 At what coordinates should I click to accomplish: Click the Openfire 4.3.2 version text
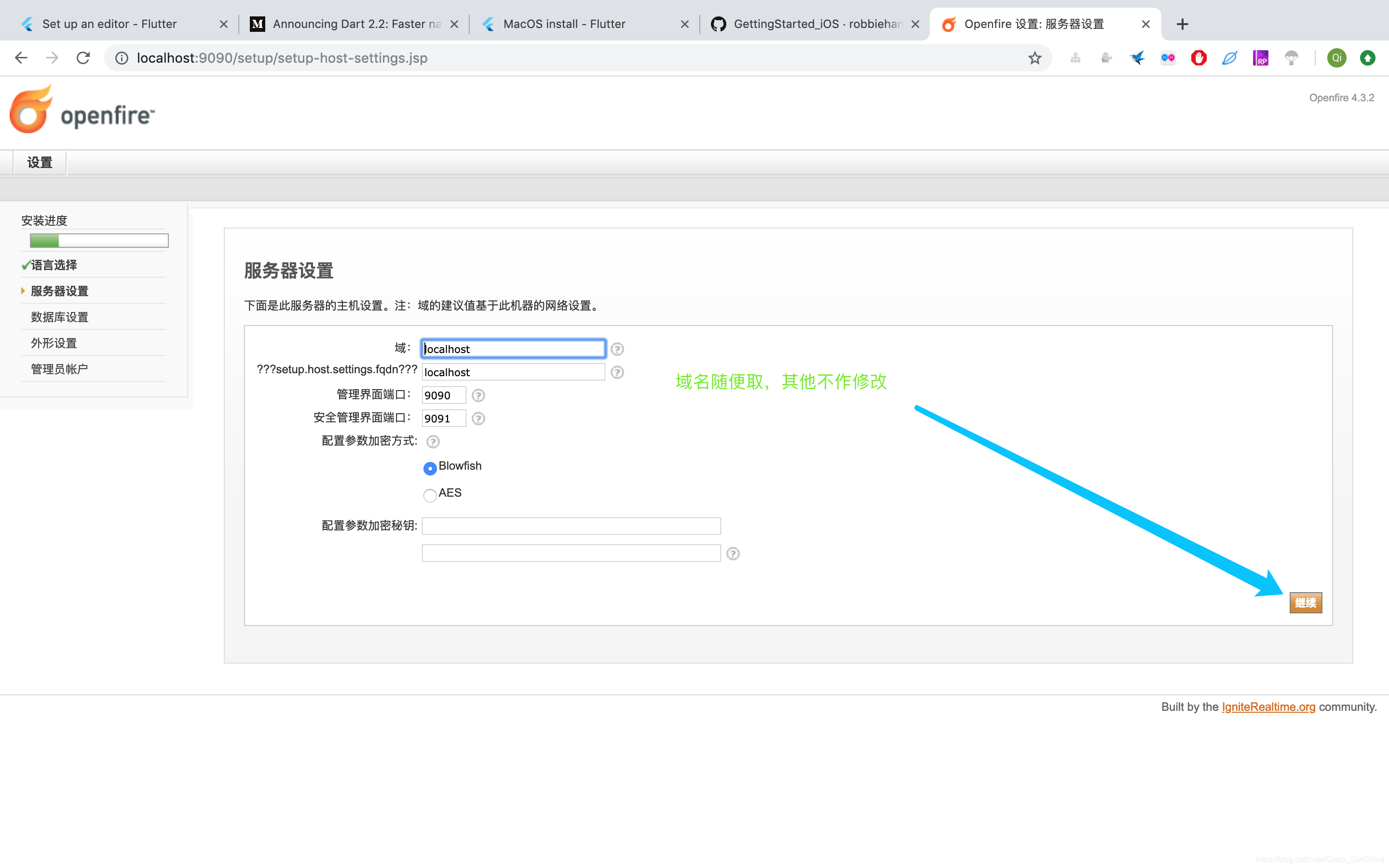1341,97
